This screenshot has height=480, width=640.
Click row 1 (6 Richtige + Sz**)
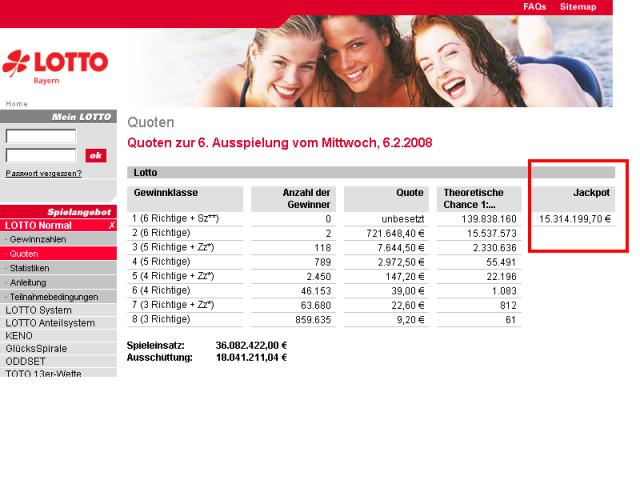click(x=176, y=218)
